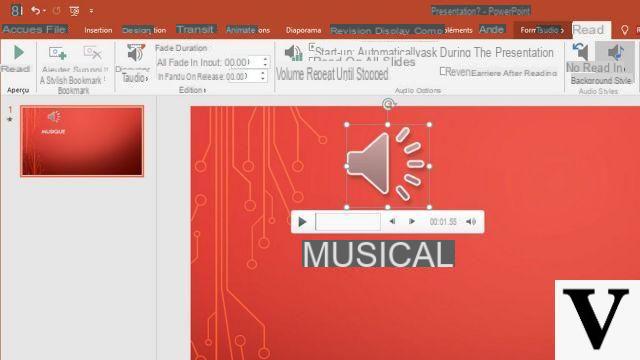Toggle Read On All Slides option
Image resolution: width=640 pixels, height=360 pixels.
(362, 62)
